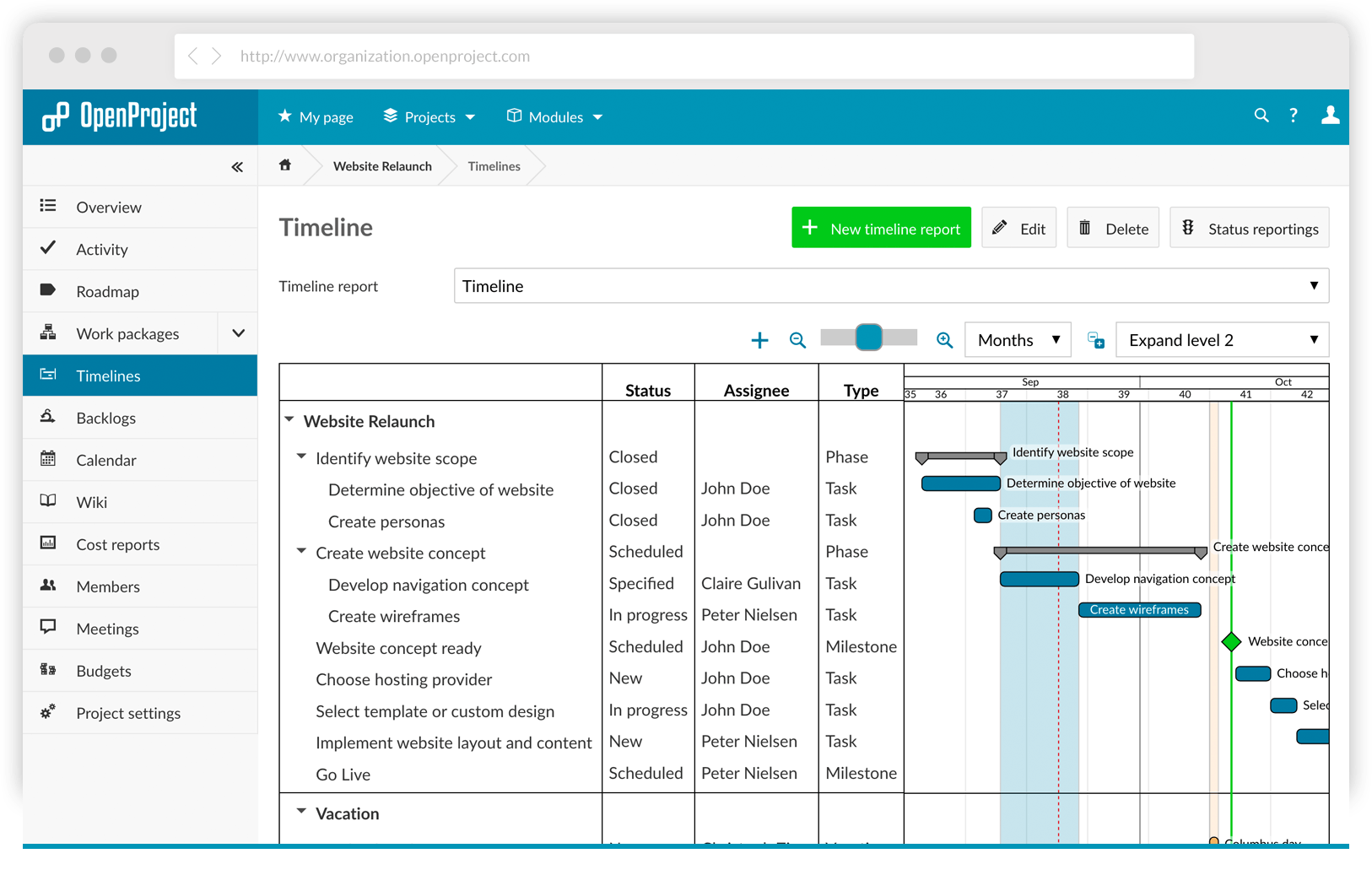Image resolution: width=1372 pixels, height=875 pixels.
Task: Click the home icon in the breadcrumb
Action: (x=285, y=165)
